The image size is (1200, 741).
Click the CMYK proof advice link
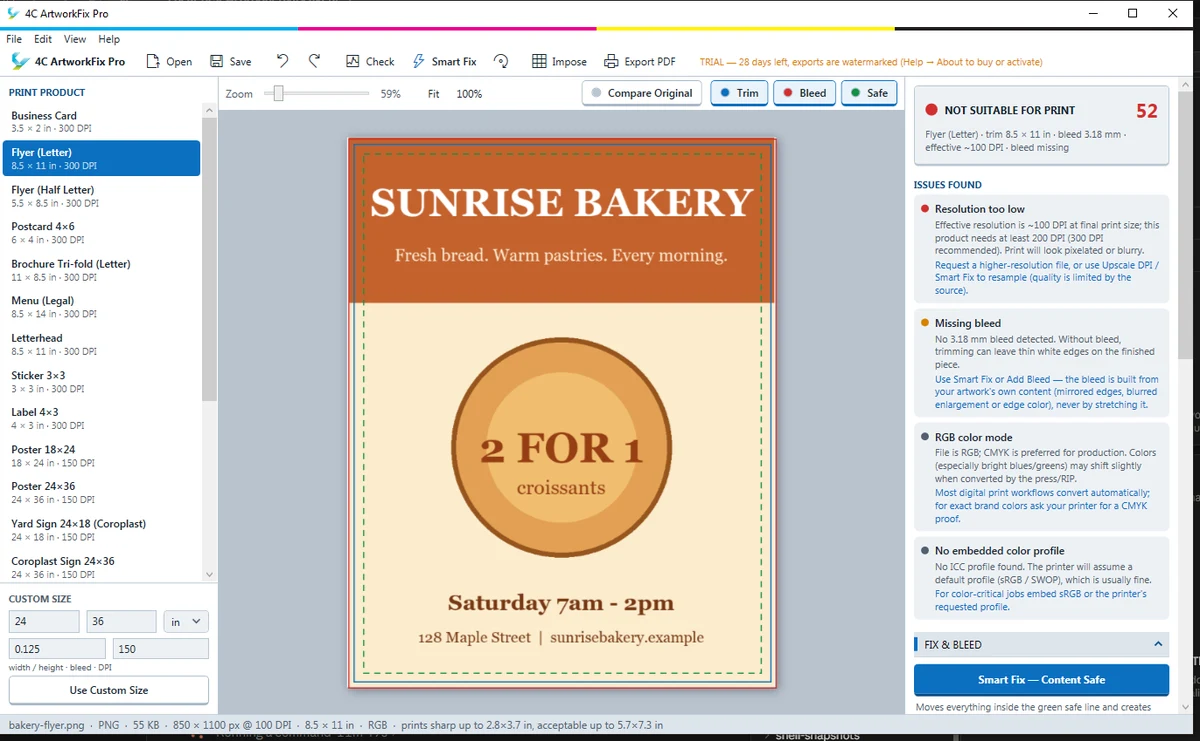pos(1042,506)
